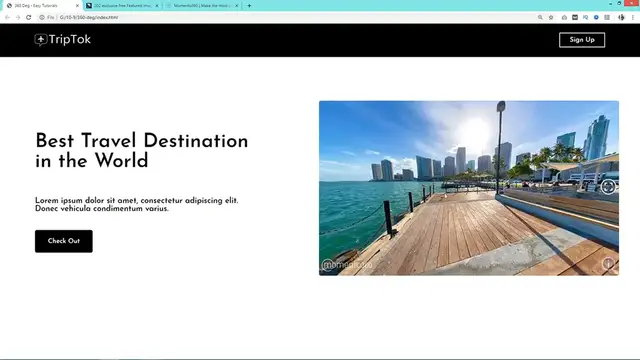The image size is (640, 360).
Task: Restore down the browser window
Action: click(619, 3)
